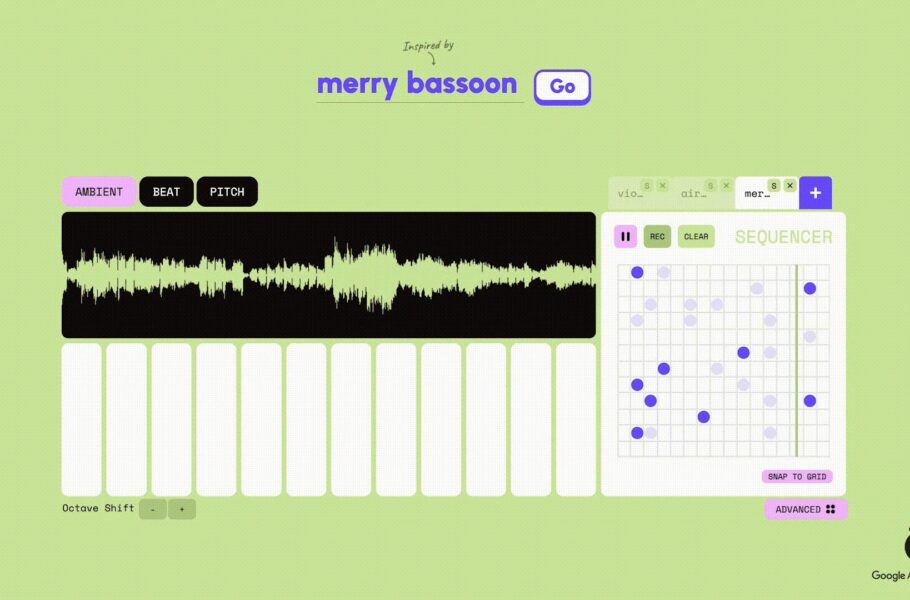The width and height of the screenshot is (910, 600).
Task: Increase octave shift with plus button
Action: 182,509
